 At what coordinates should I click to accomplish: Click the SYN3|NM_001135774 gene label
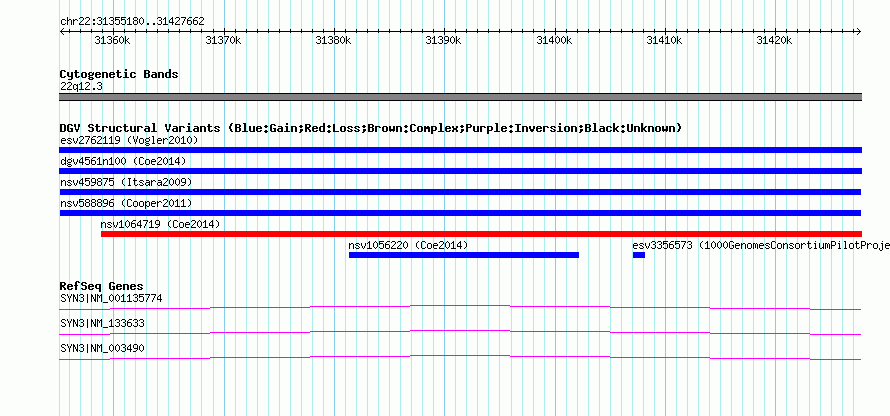(x=111, y=298)
